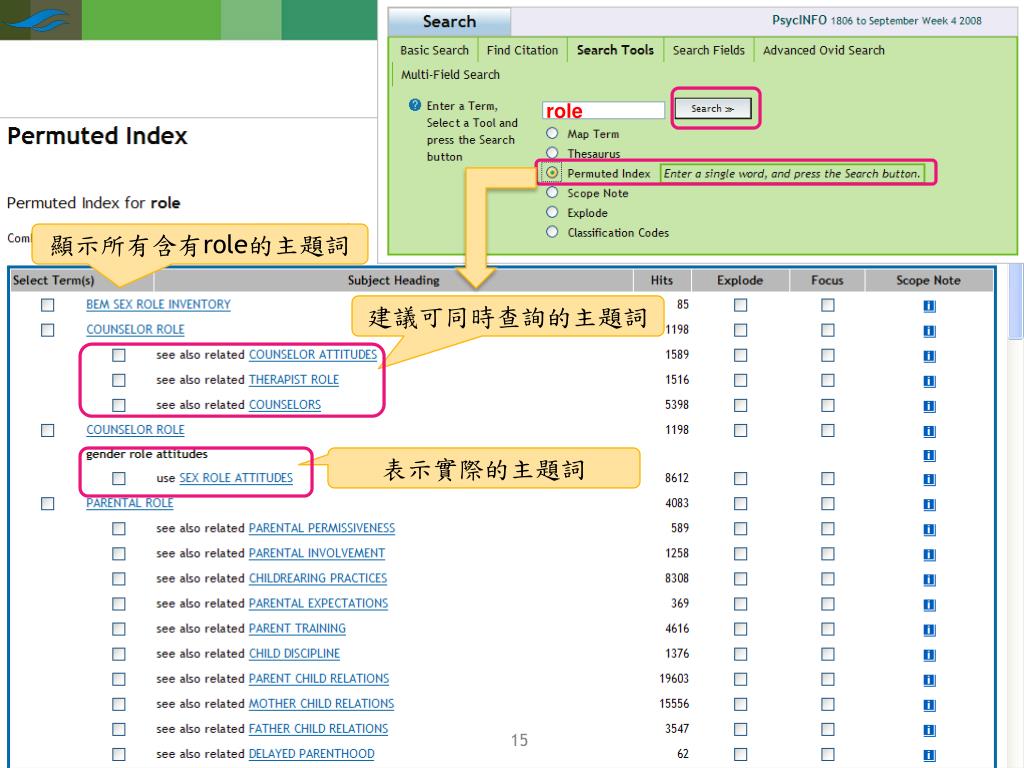Switch to Advanced Ovid Search tab
The width and height of the screenshot is (1024, 768).
click(824, 50)
